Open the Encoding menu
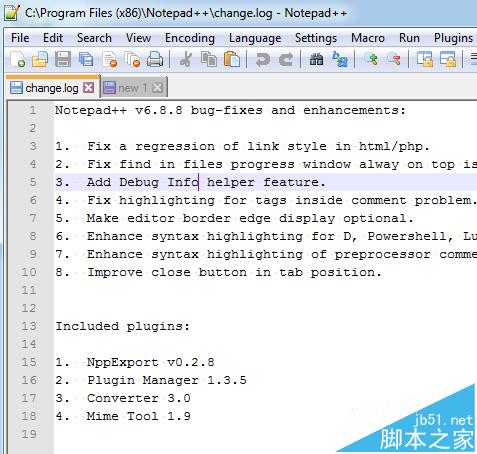The image size is (477, 454). coord(190,38)
